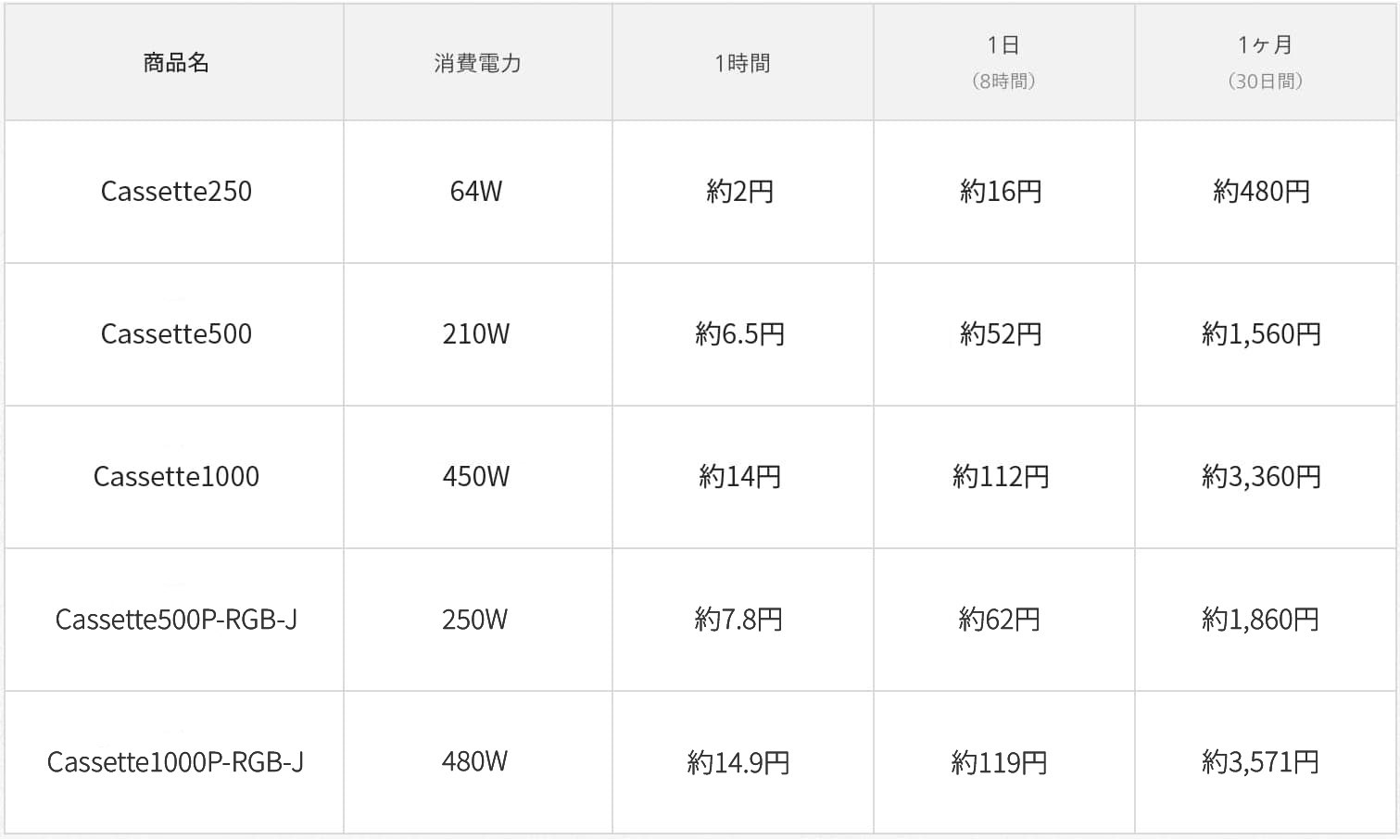Click the 64W power consumption cell
Image resolution: width=1400 pixels, height=840 pixels.
point(476,192)
